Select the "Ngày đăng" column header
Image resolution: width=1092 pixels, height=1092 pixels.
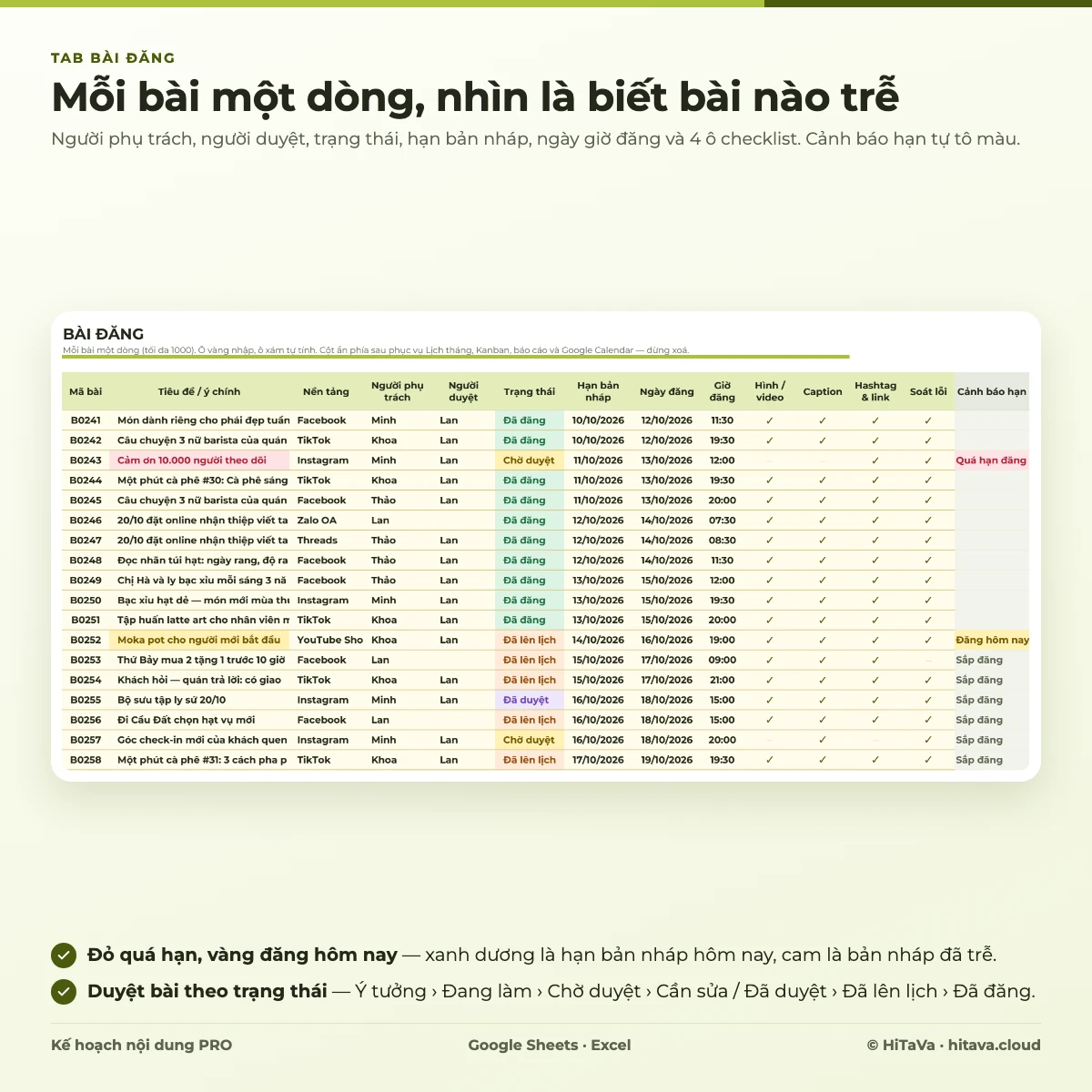point(667,392)
